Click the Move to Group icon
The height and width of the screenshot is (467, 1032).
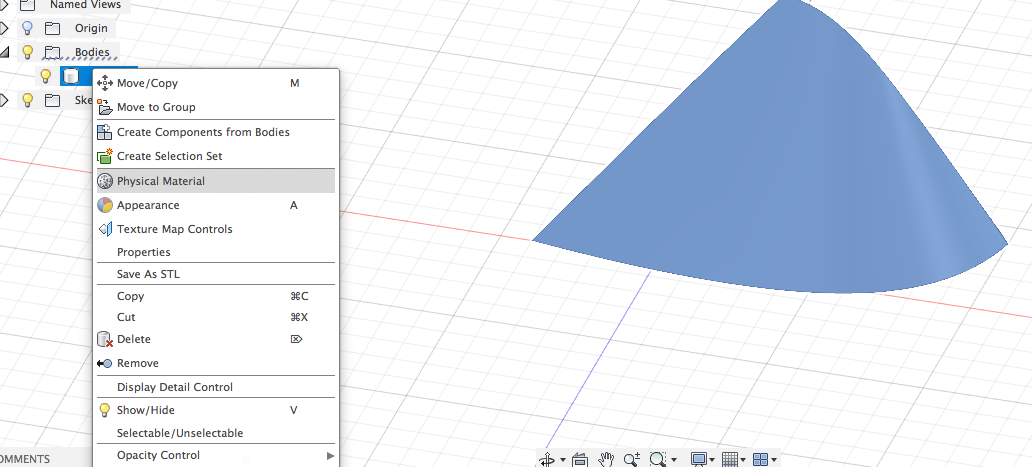coord(105,107)
